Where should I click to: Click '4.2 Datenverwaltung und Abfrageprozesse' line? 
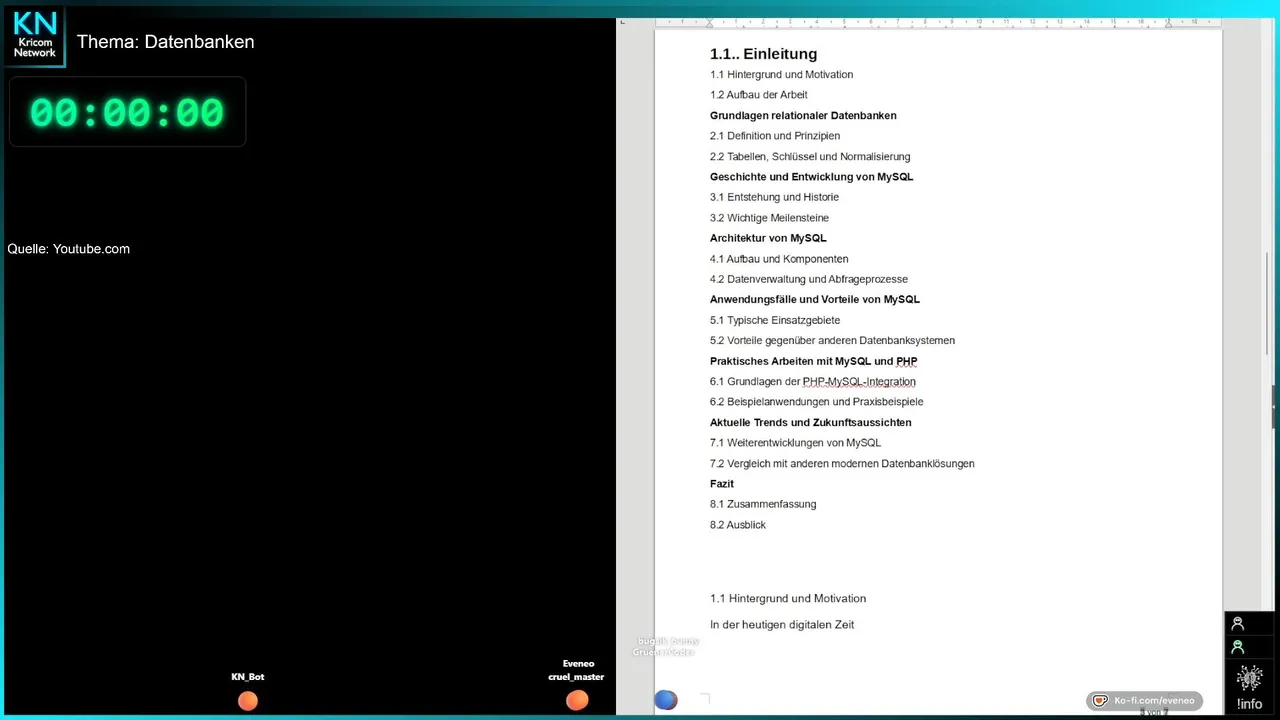click(809, 279)
